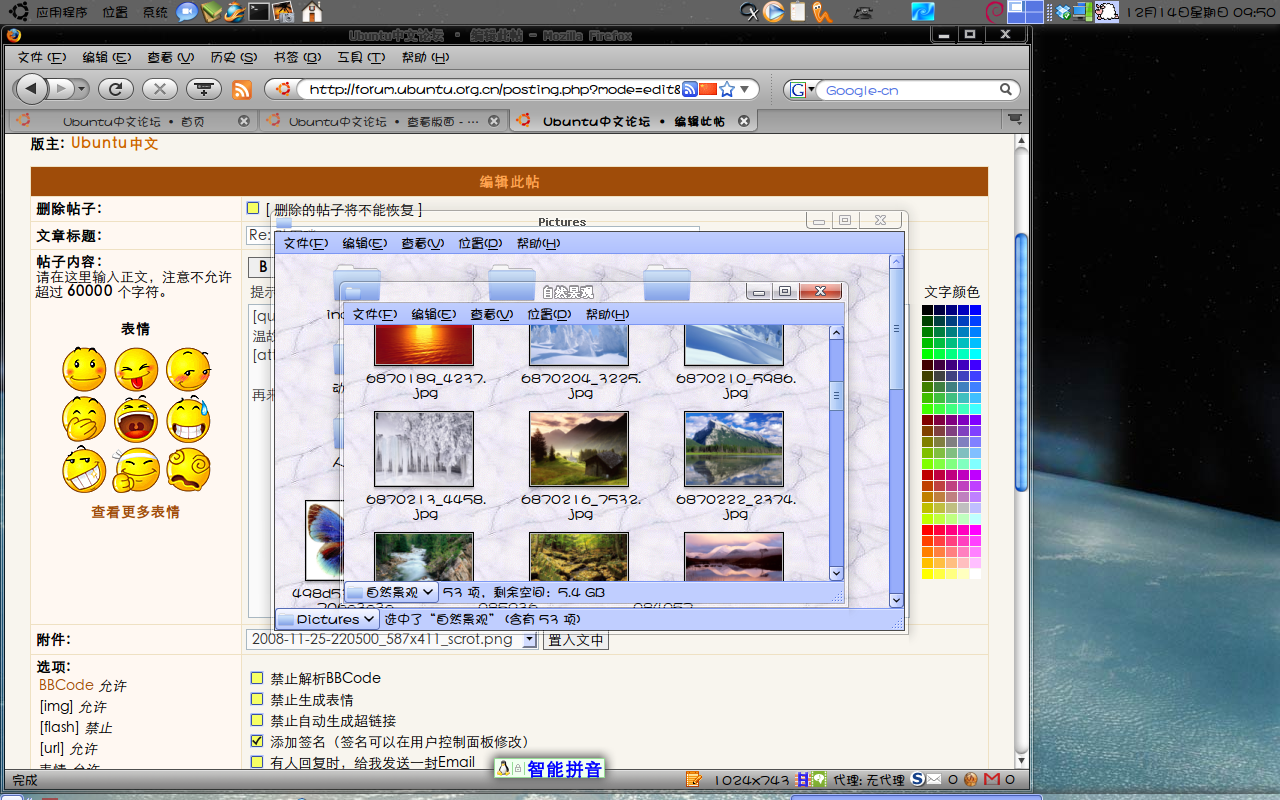Open the attachment file dropdown list
The height and width of the screenshot is (800, 1280).
click(530, 640)
